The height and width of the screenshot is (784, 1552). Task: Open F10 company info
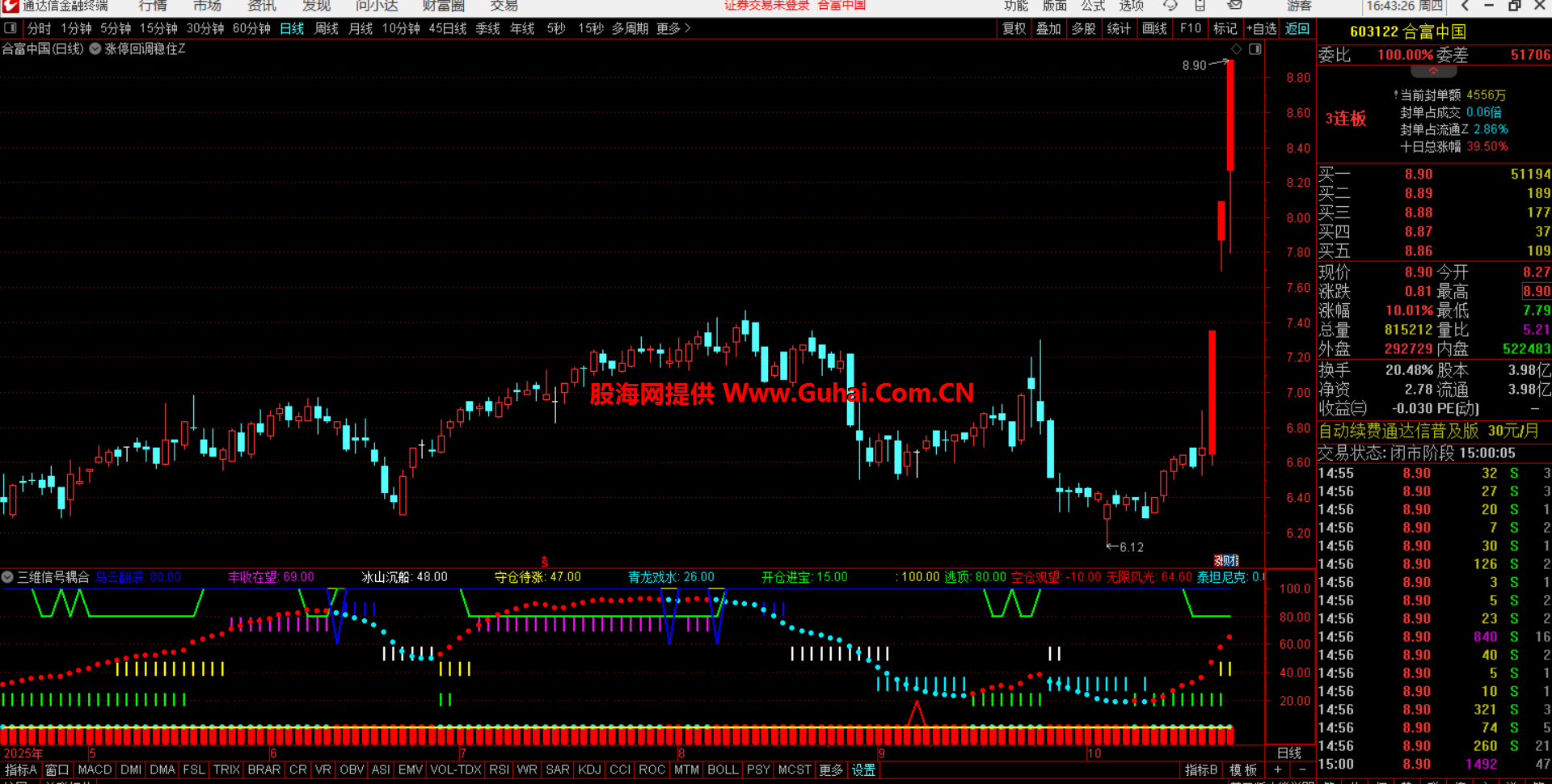pyautogui.click(x=1191, y=28)
